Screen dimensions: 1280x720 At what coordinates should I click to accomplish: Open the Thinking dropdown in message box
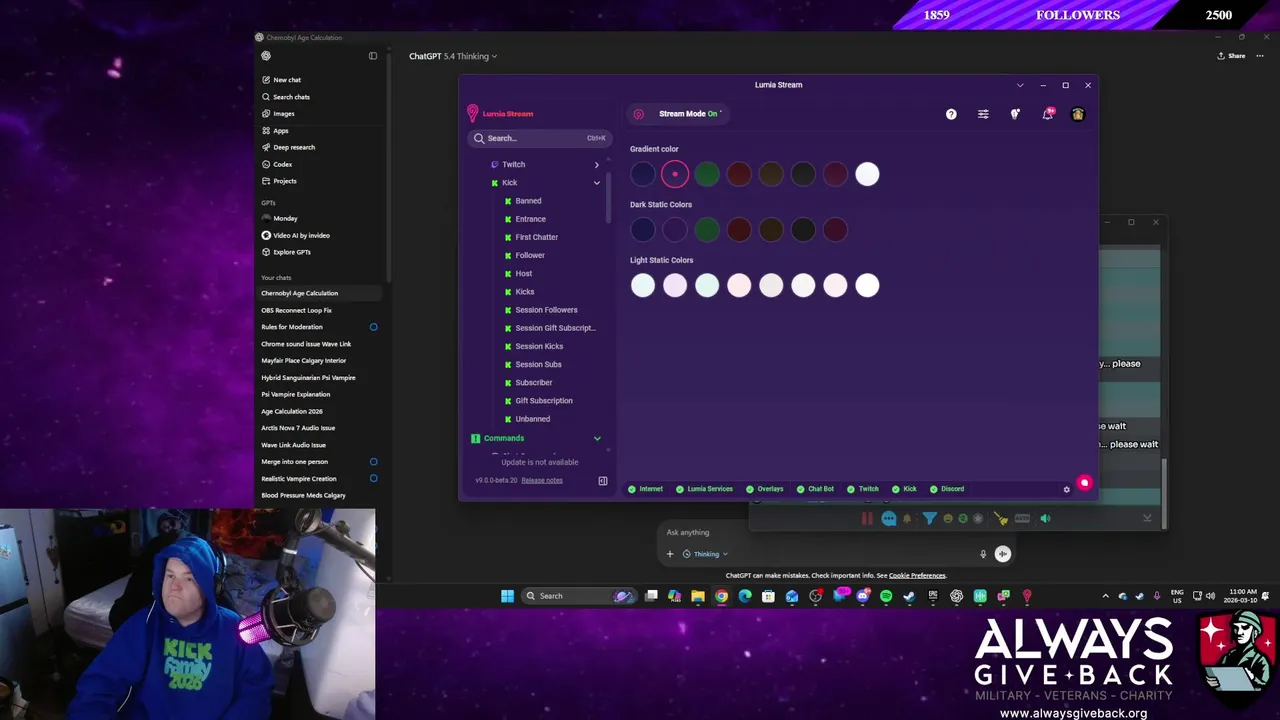click(x=705, y=554)
